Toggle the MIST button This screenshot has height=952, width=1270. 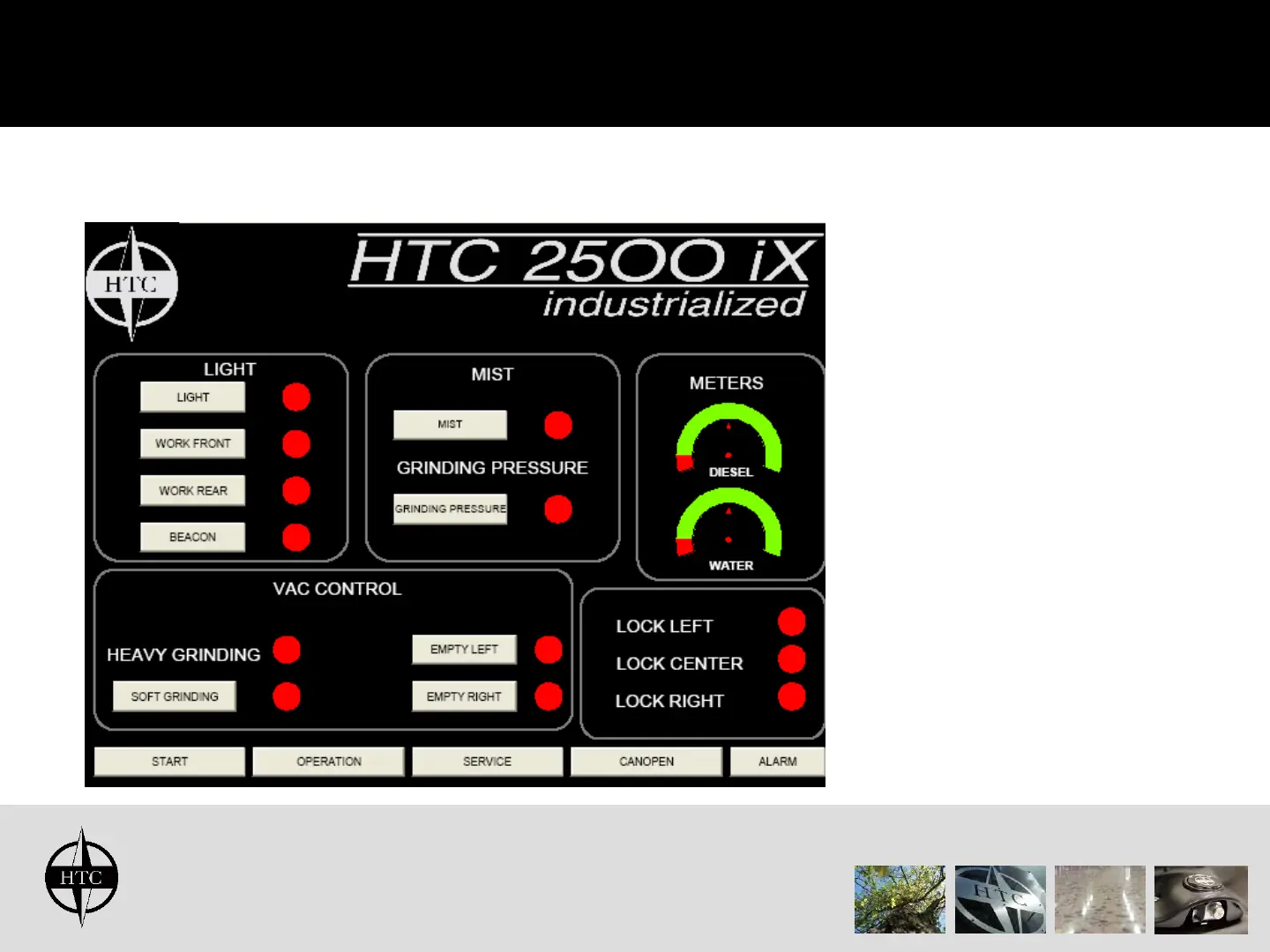click(450, 424)
